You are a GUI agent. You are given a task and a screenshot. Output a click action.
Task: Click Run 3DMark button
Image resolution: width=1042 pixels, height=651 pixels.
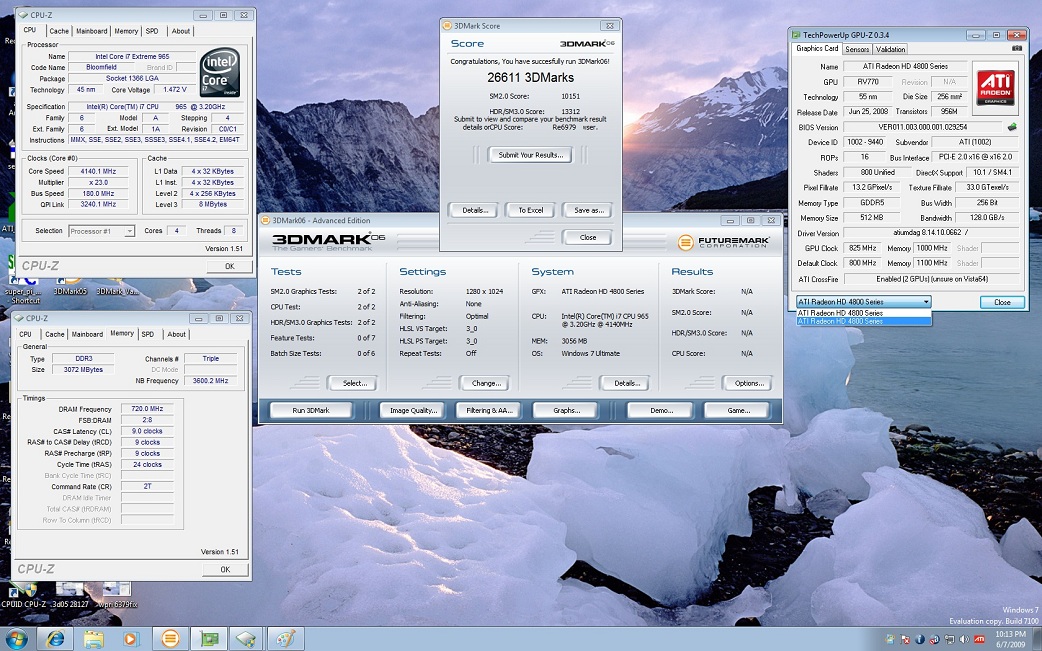pyautogui.click(x=310, y=410)
